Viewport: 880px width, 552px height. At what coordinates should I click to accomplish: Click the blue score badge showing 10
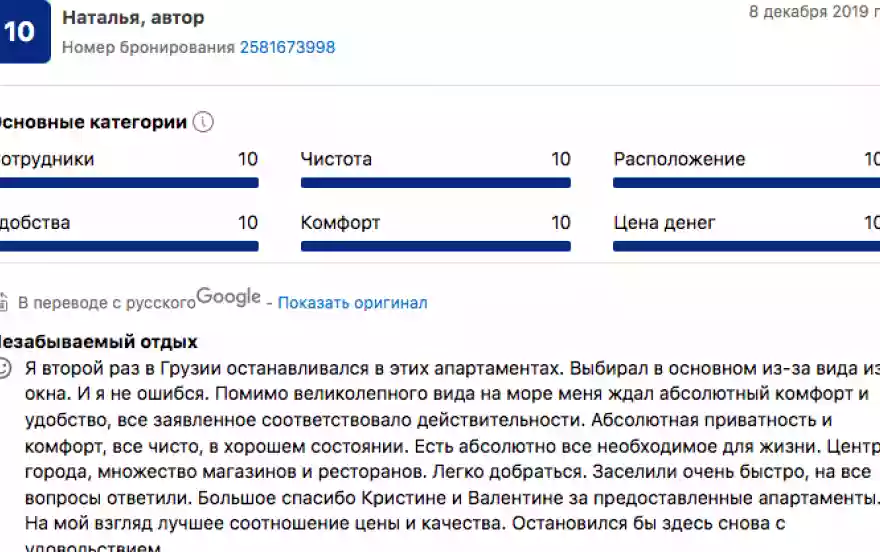pyautogui.click(x=22, y=32)
